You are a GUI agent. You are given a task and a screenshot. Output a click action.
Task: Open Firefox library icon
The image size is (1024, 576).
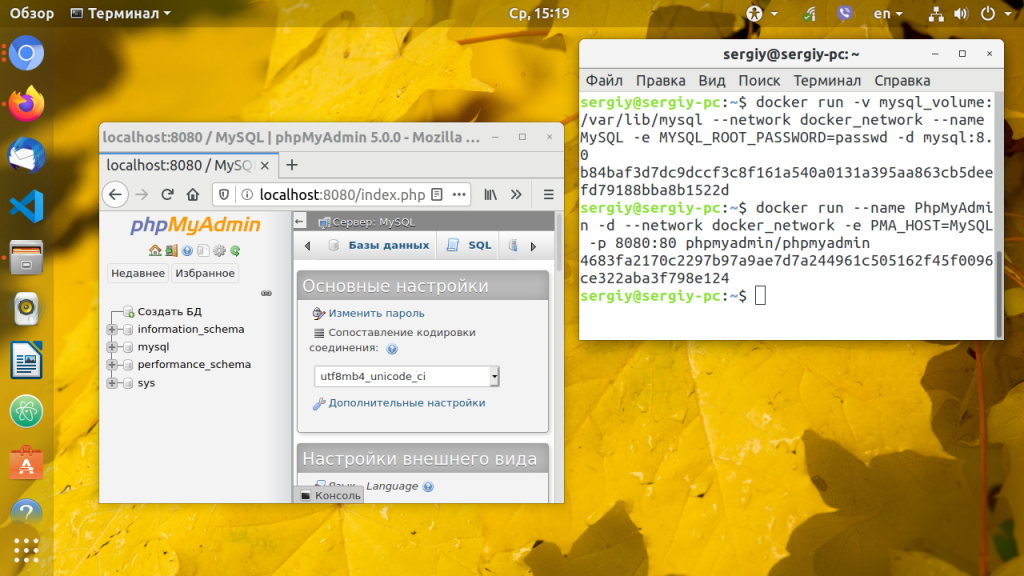[x=490, y=195]
